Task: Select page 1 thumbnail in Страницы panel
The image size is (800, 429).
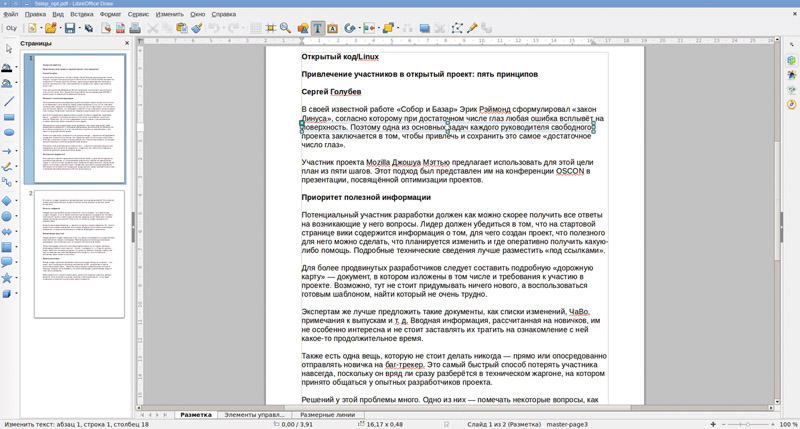Action: [x=79, y=118]
